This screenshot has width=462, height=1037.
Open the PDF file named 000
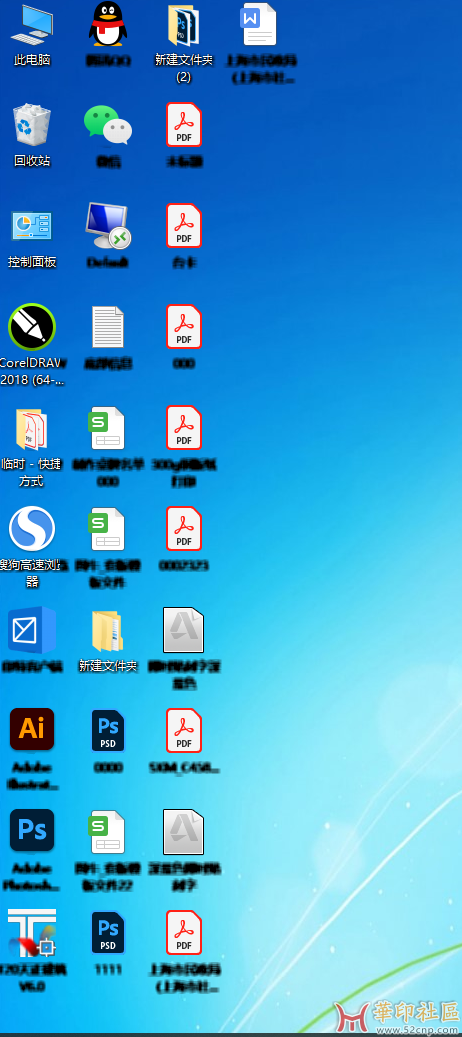(x=184, y=327)
